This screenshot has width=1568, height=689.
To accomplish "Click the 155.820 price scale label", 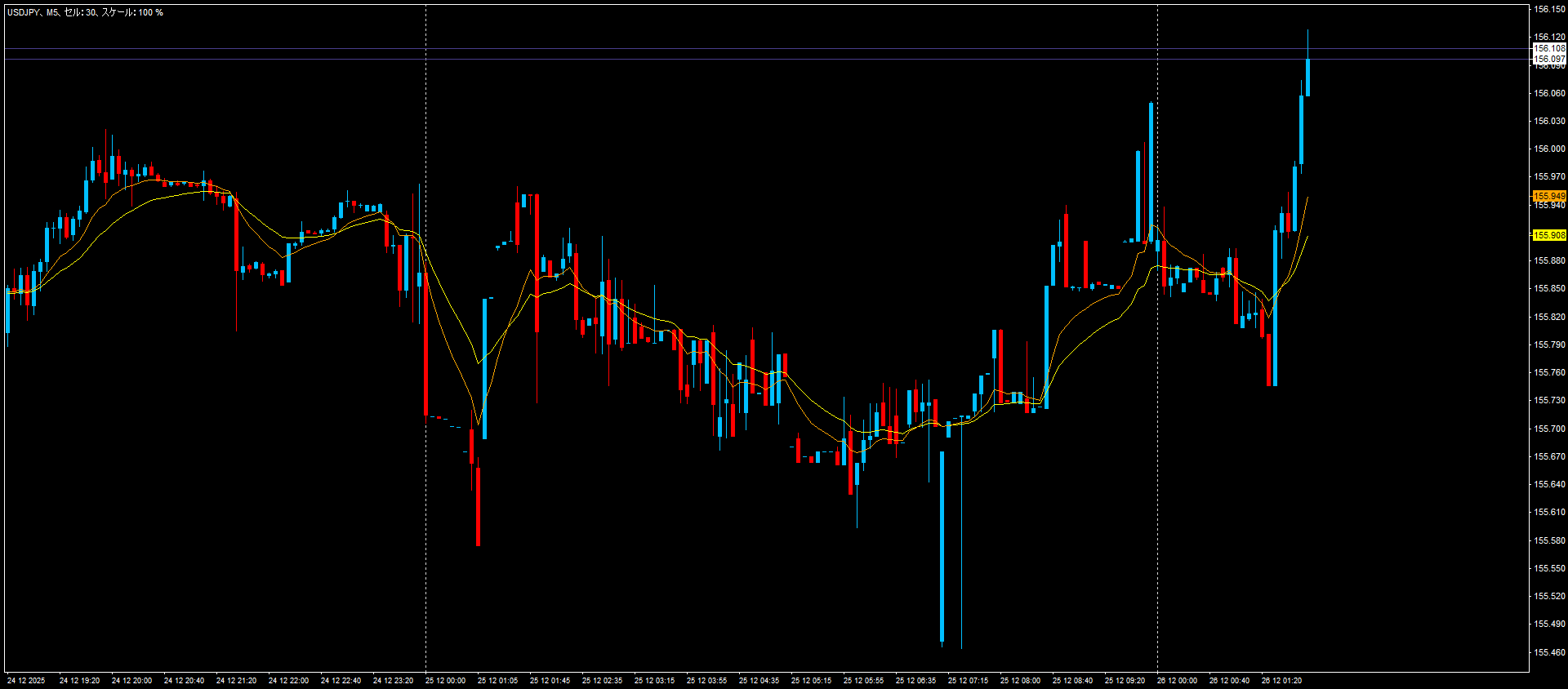I will (x=1549, y=317).
